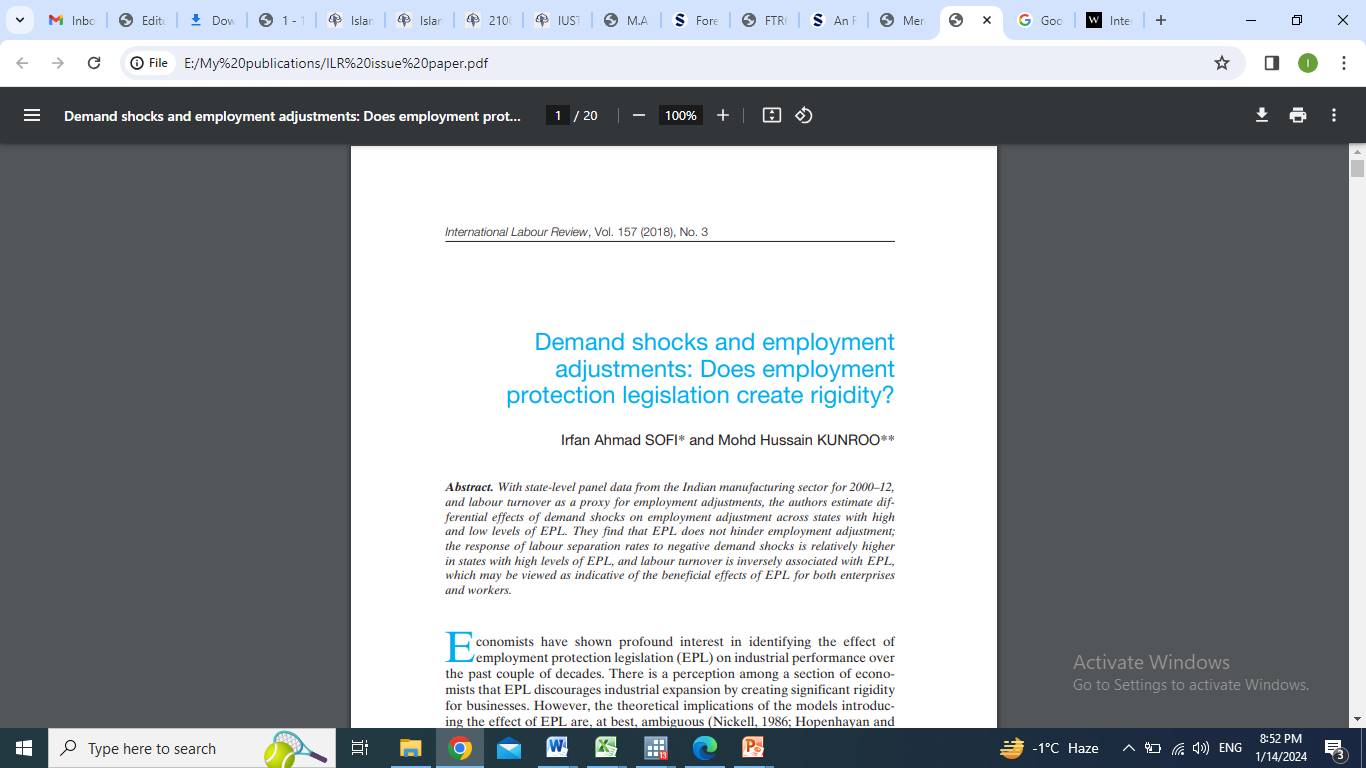The height and width of the screenshot is (768, 1366).
Task: View site information File icon
Action: pyautogui.click(x=149, y=63)
